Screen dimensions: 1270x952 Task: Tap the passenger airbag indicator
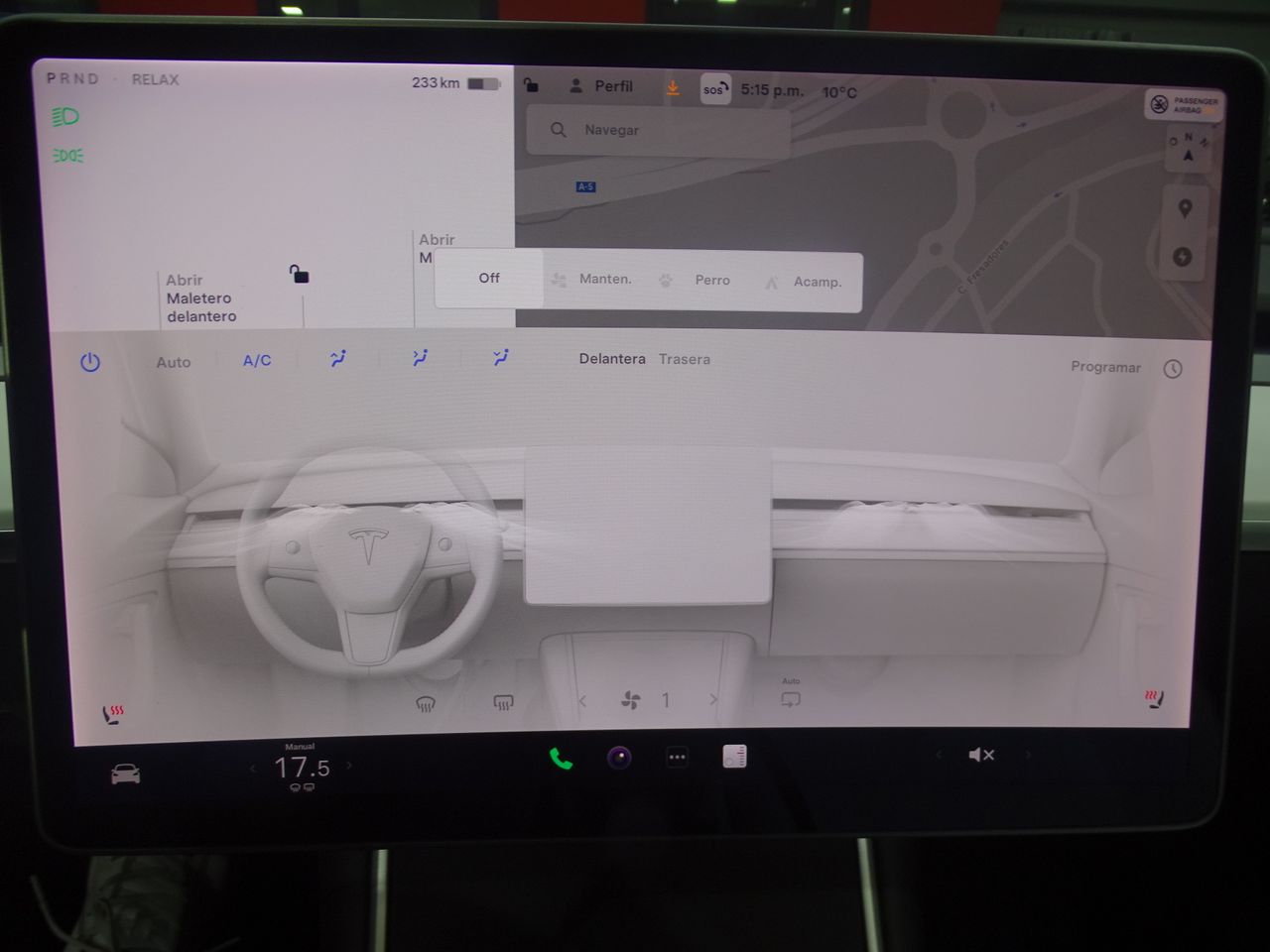[x=1183, y=104]
